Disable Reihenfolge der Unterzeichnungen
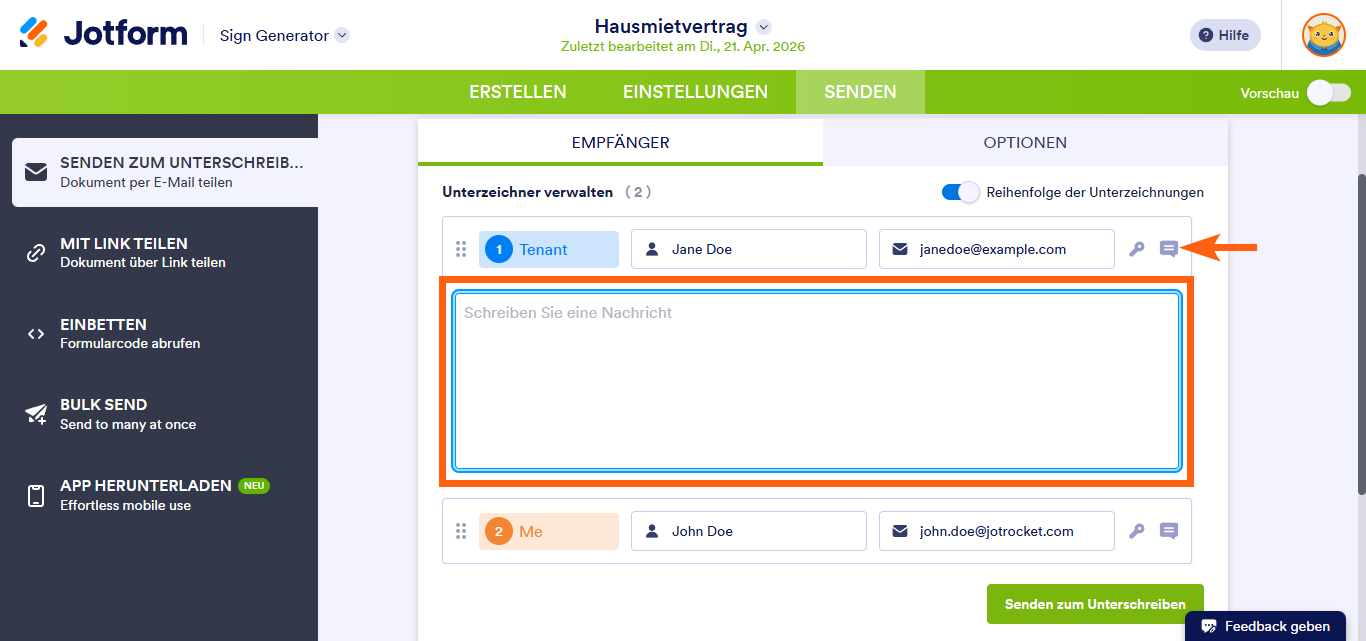 coord(960,192)
